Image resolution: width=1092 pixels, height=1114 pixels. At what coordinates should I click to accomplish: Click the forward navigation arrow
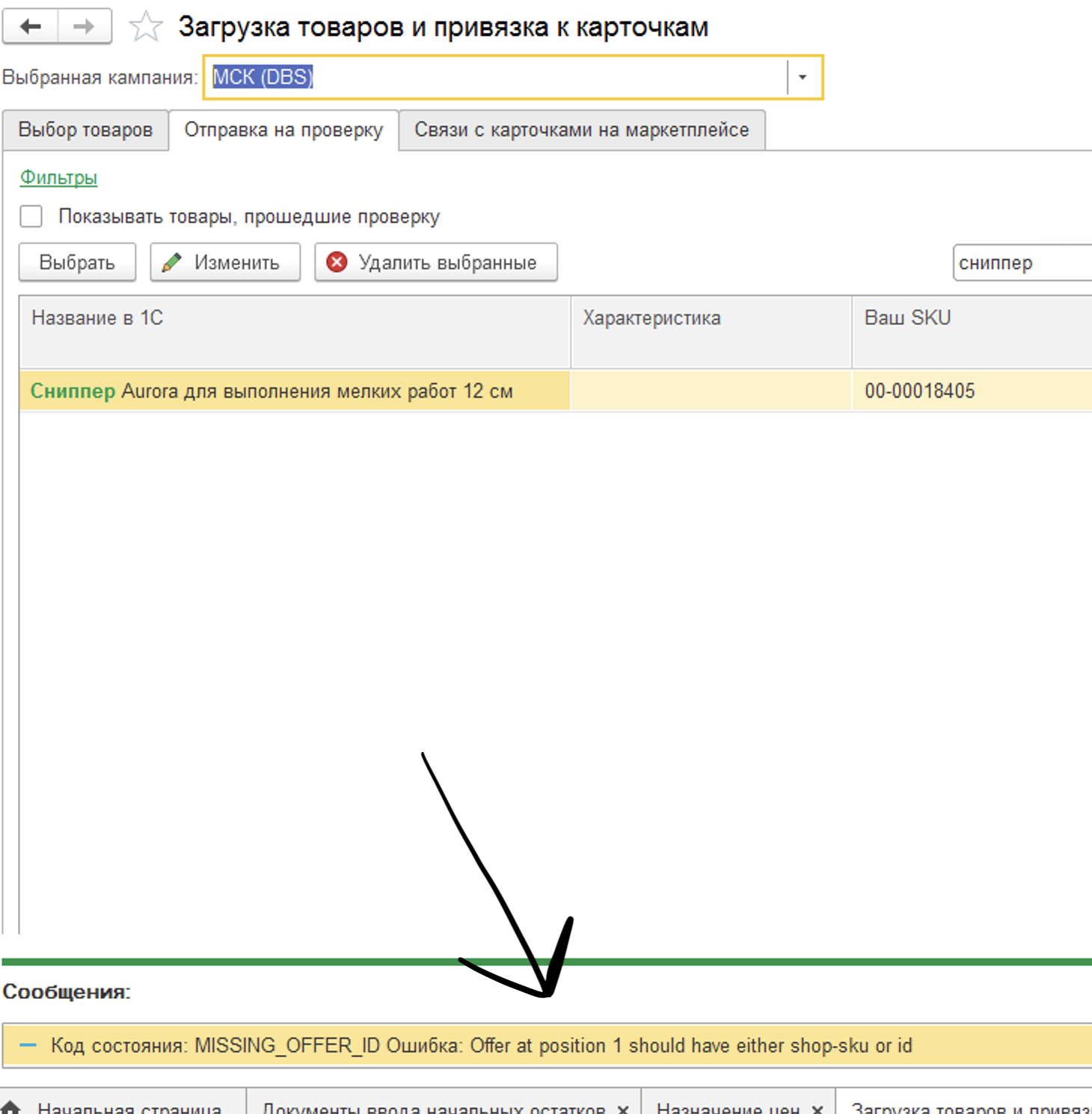click(84, 27)
